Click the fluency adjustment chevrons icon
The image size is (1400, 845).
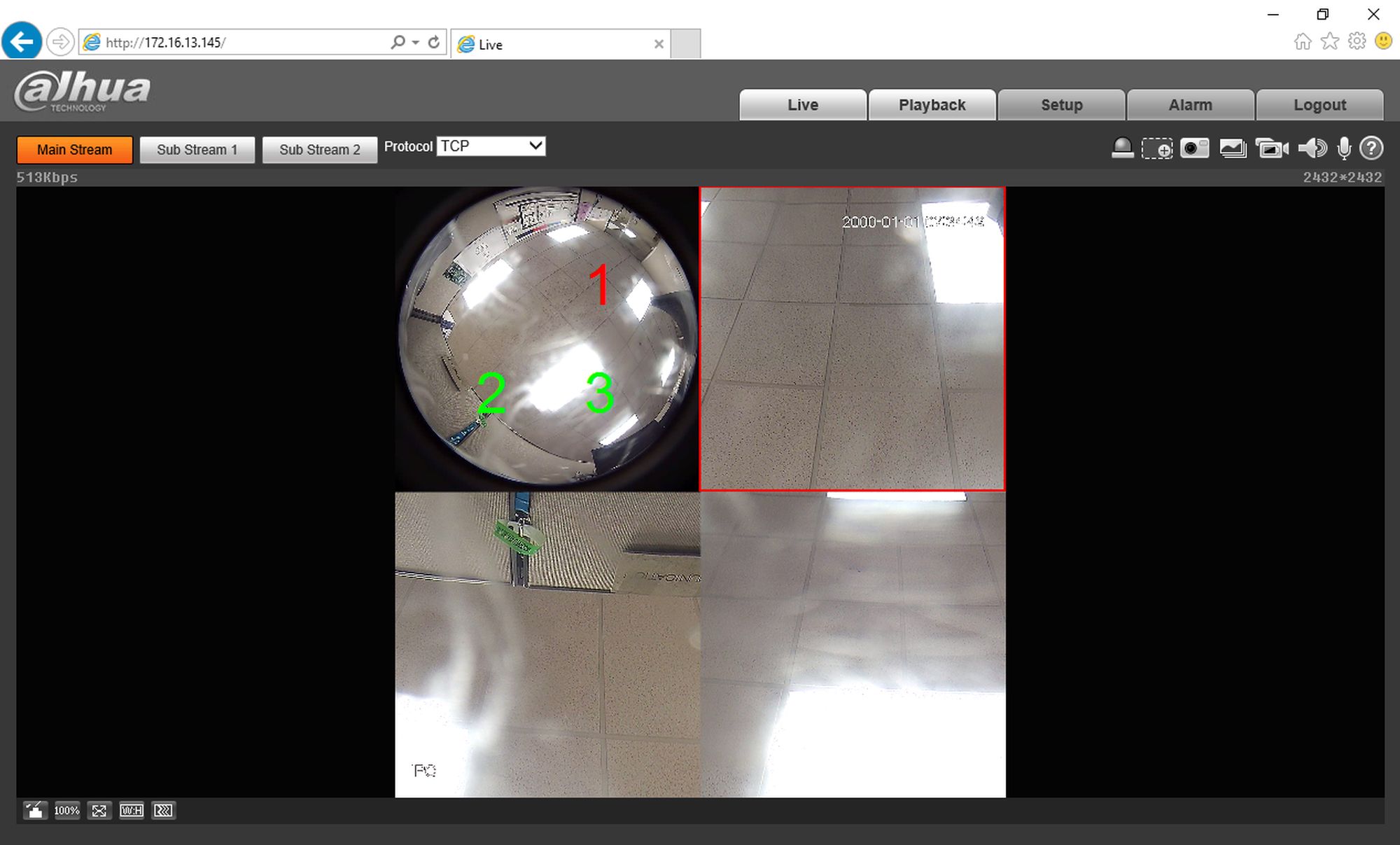point(163,811)
